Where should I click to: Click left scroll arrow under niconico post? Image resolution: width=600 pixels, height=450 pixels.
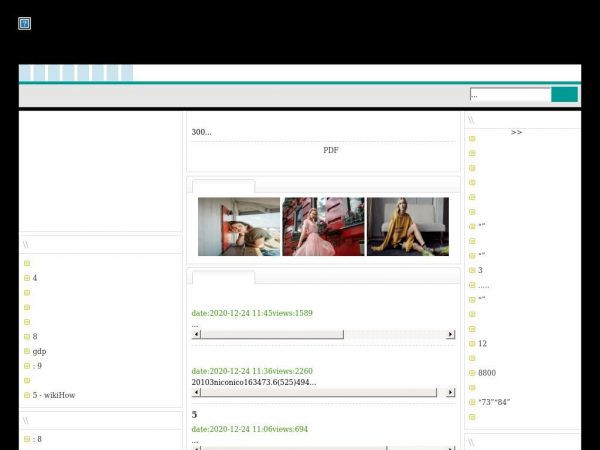[x=196, y=392]
